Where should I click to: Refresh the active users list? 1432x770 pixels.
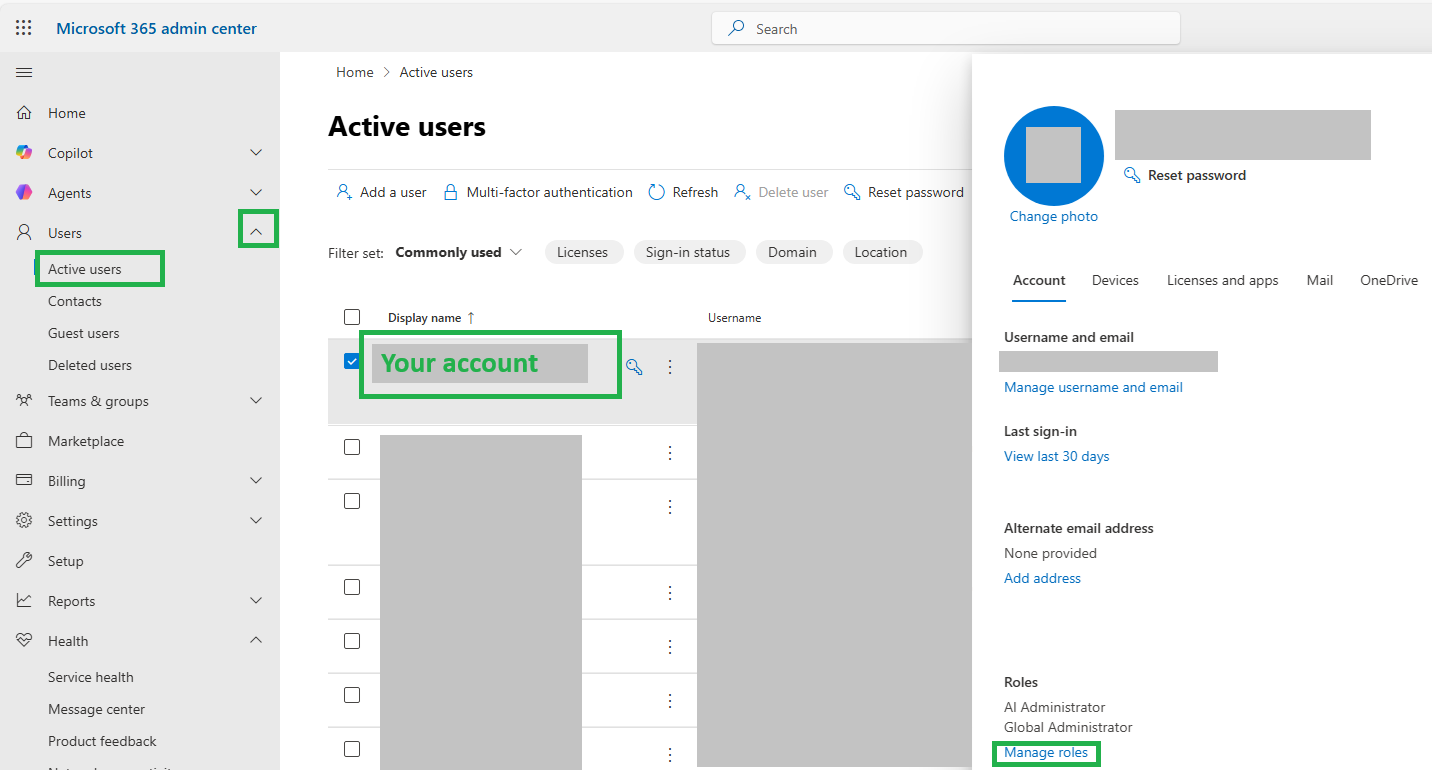point(683,192)
